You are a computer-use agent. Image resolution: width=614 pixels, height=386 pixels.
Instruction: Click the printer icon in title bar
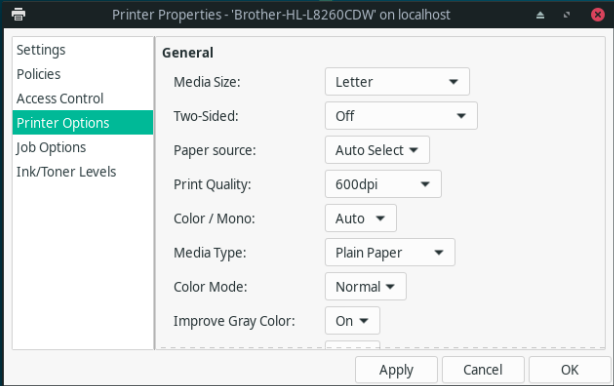(x=18, y=14)
